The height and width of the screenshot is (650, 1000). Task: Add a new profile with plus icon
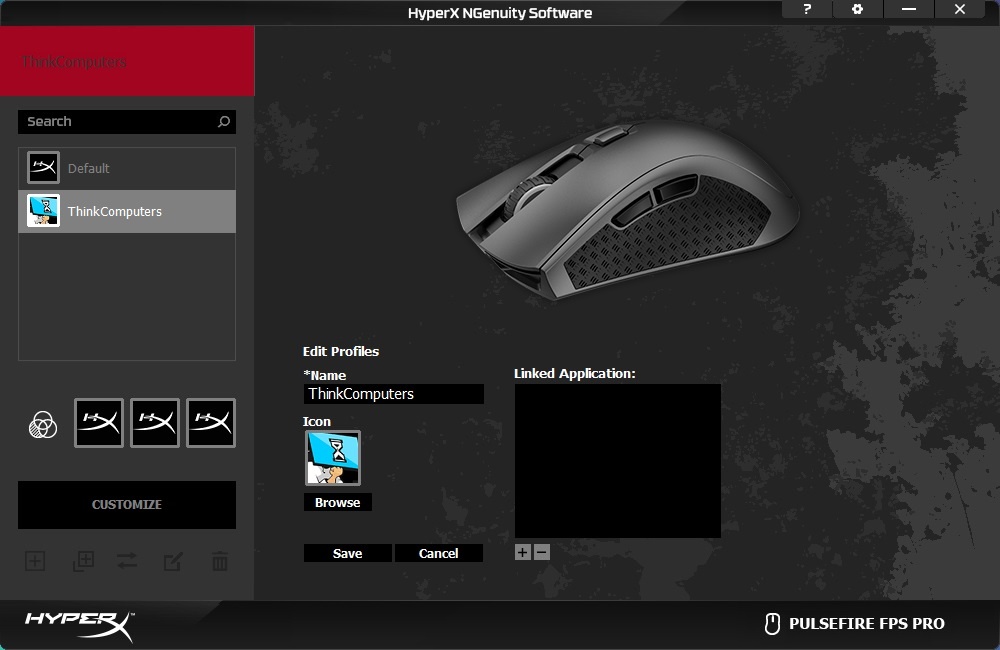click(x=35, y=561)
